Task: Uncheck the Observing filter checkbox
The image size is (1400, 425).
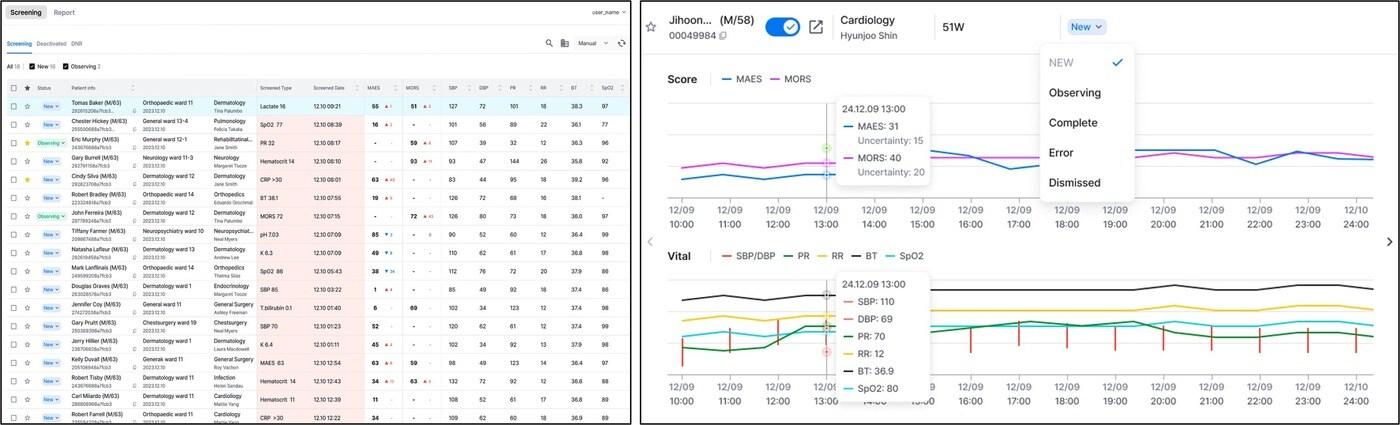Action: click(x=66, y=67)
